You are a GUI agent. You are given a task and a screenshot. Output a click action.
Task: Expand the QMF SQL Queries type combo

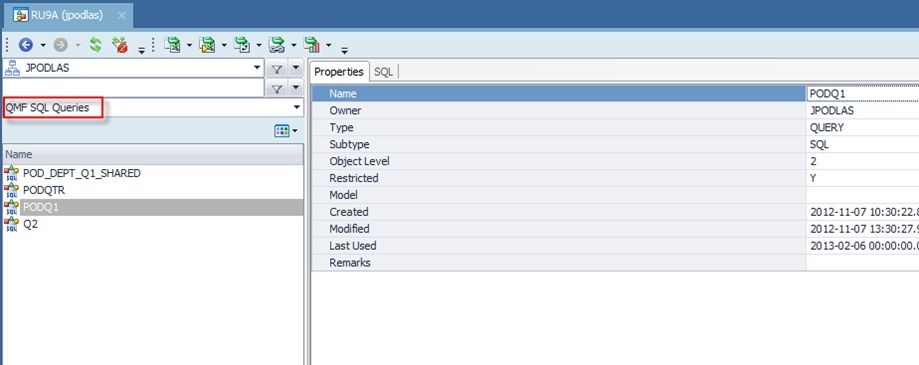tap(297, 107)
